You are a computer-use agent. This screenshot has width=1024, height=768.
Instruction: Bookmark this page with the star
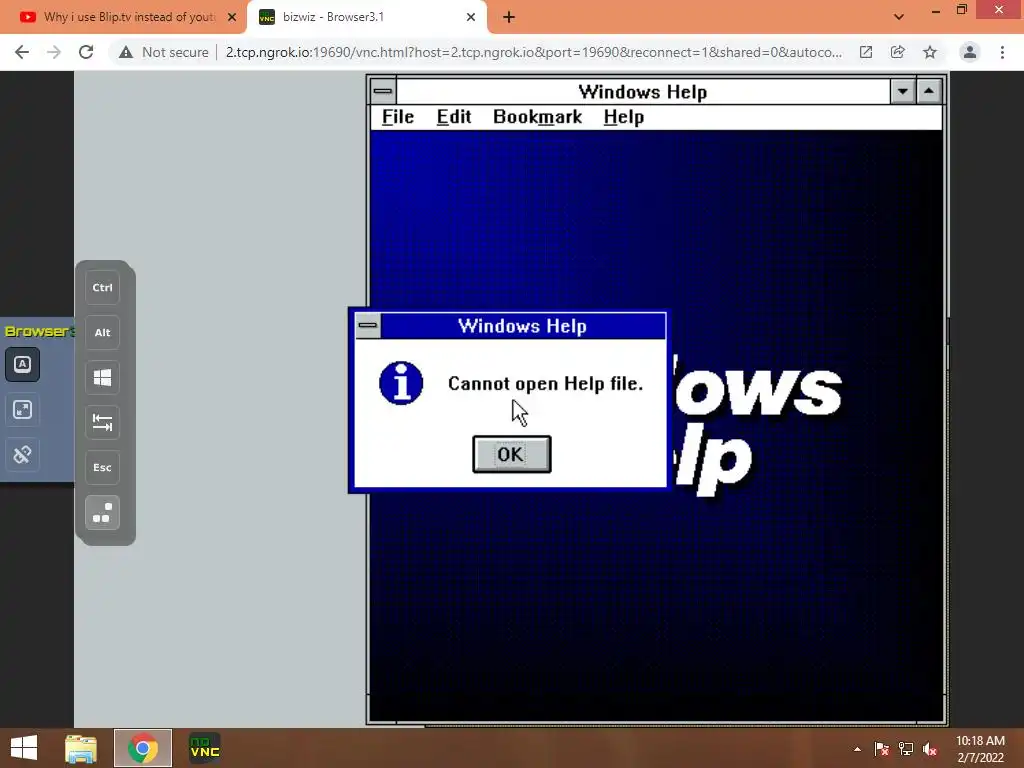[930, 52]
